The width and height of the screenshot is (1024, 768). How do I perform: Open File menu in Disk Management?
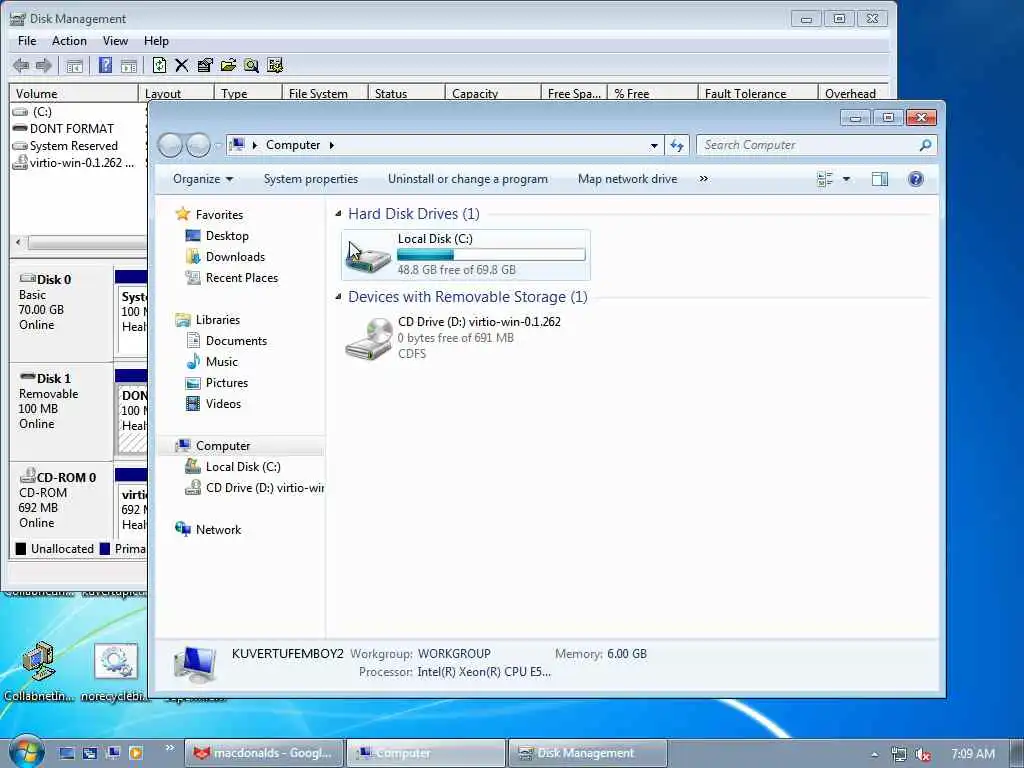pyautogui.click(x=27, y=40)
